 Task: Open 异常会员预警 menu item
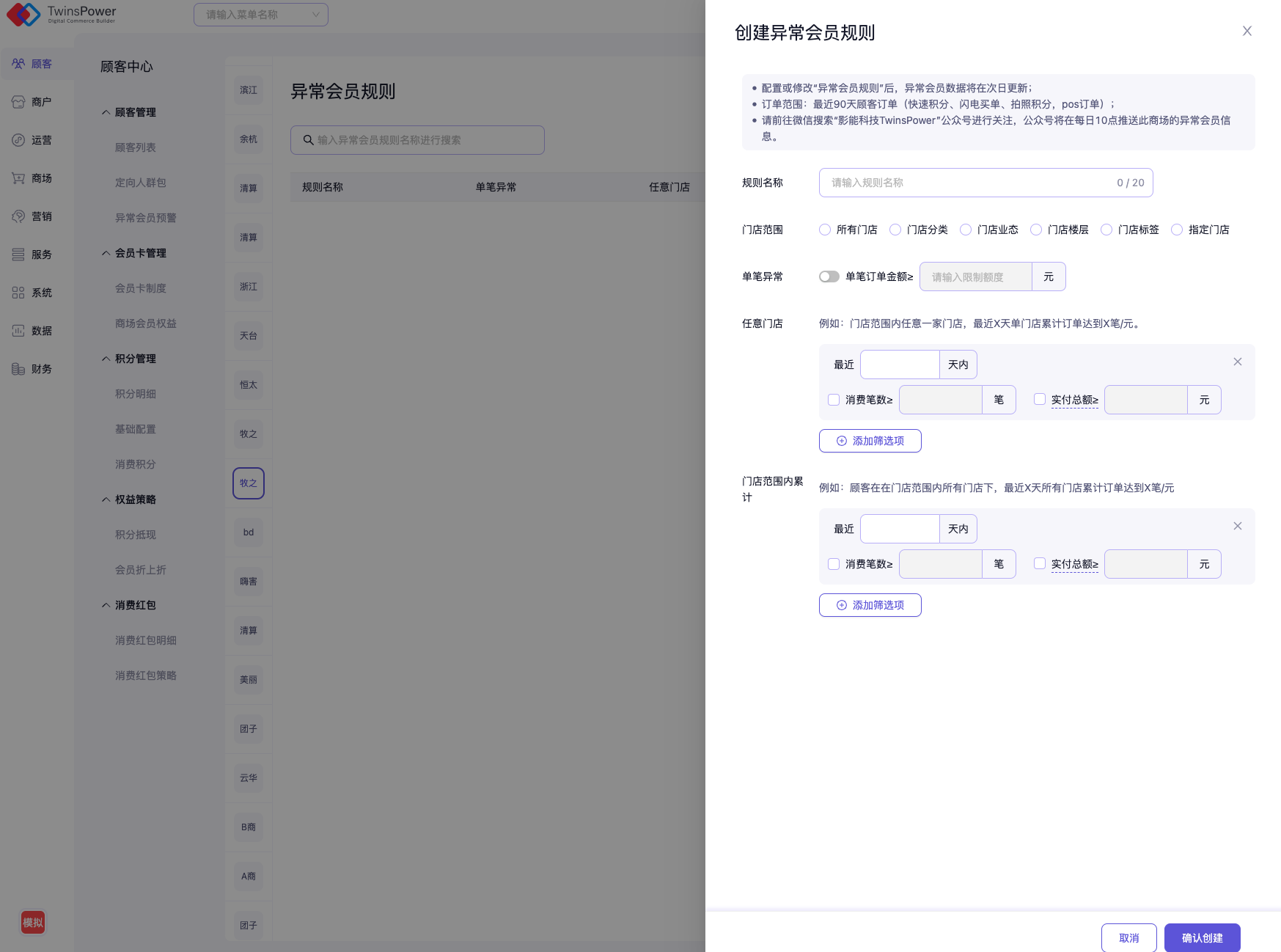pyautogui.click(x=145, y=218)
